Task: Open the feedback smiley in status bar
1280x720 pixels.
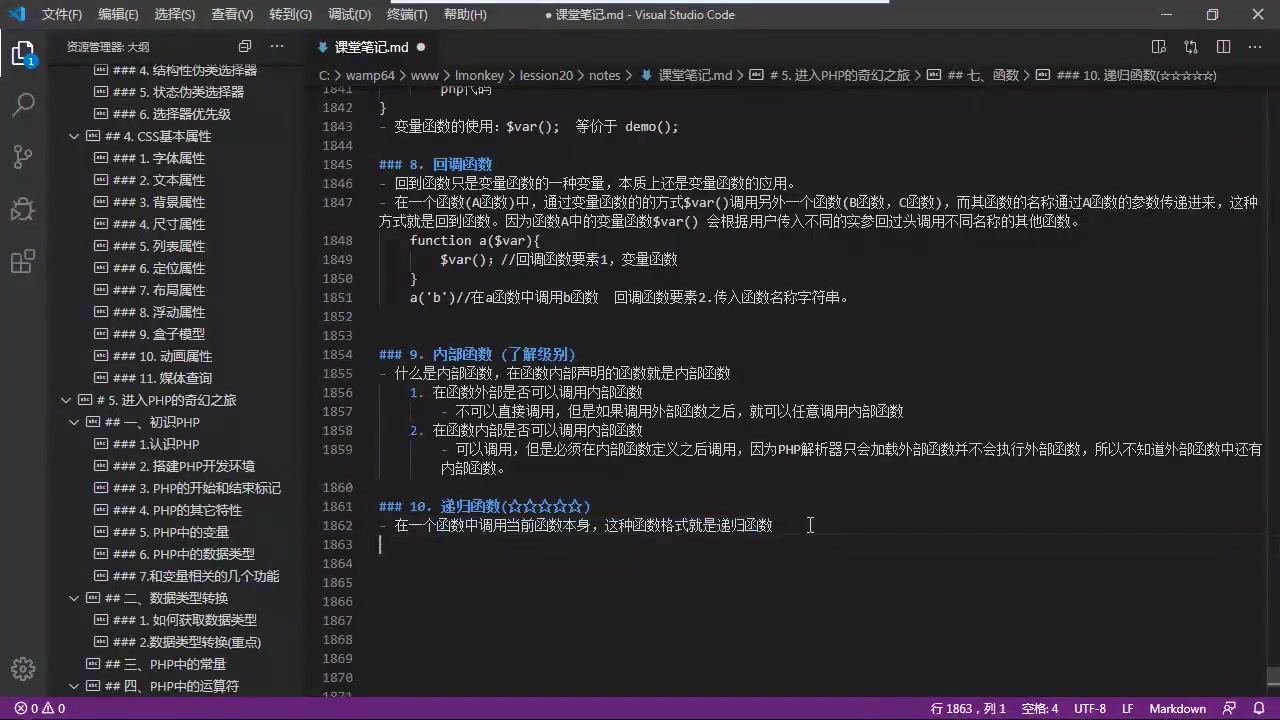Action: [x=1231, y=708]
